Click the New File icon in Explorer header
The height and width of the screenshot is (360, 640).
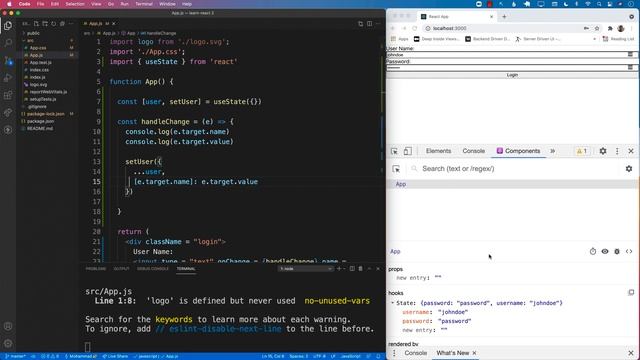[36, 24]
